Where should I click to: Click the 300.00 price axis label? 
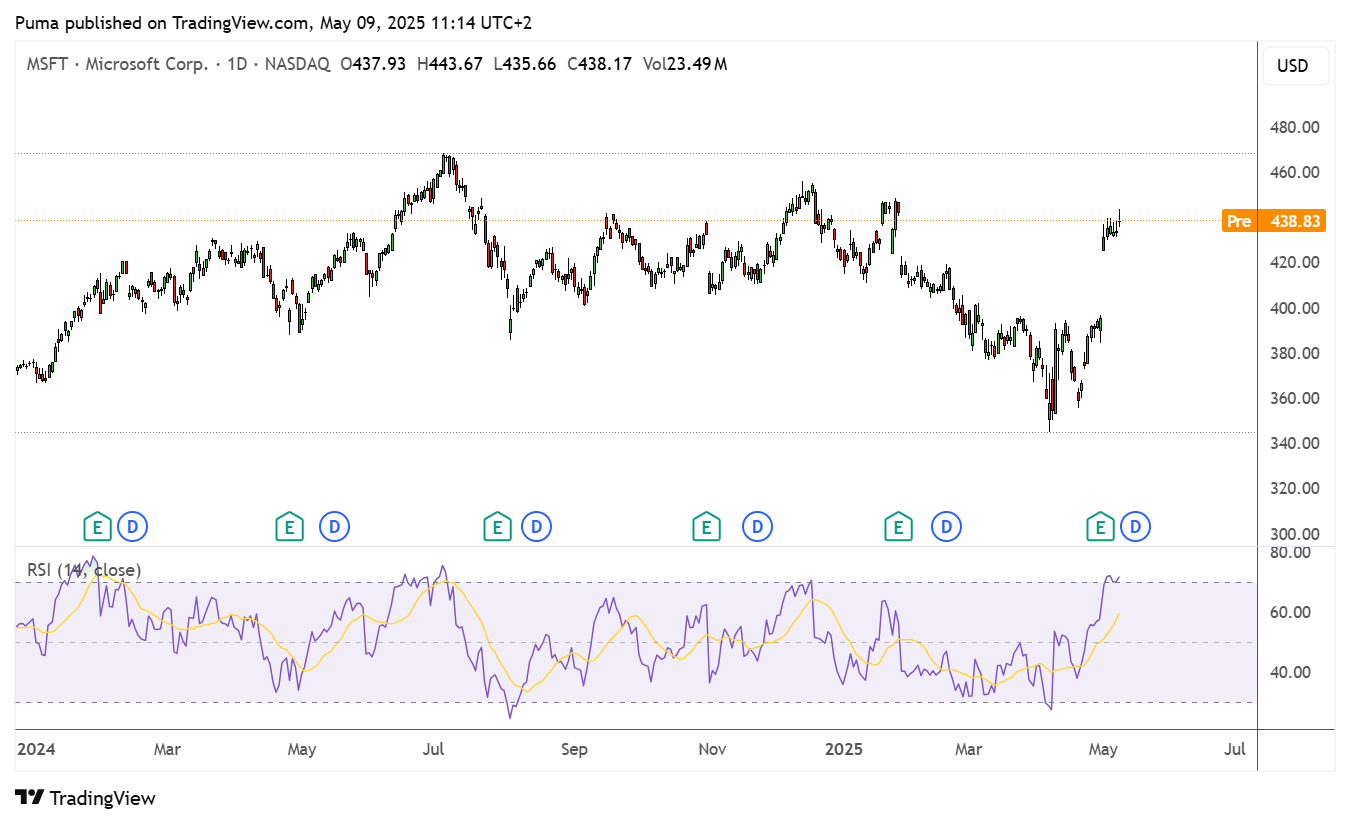(1294, 533)
